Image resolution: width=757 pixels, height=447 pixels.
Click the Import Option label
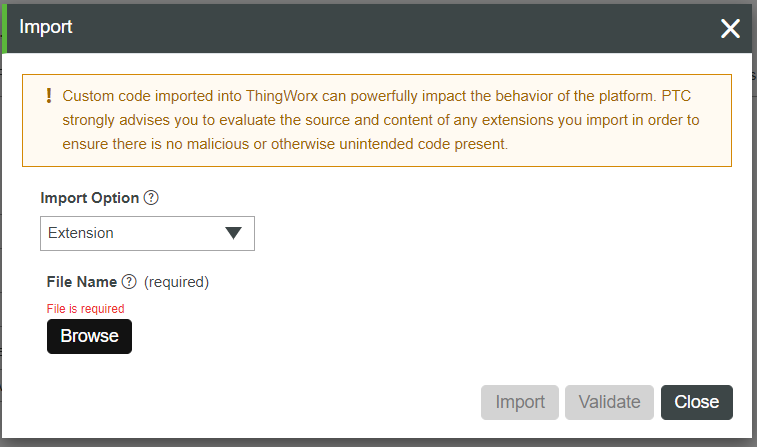(x=90, y=198)
